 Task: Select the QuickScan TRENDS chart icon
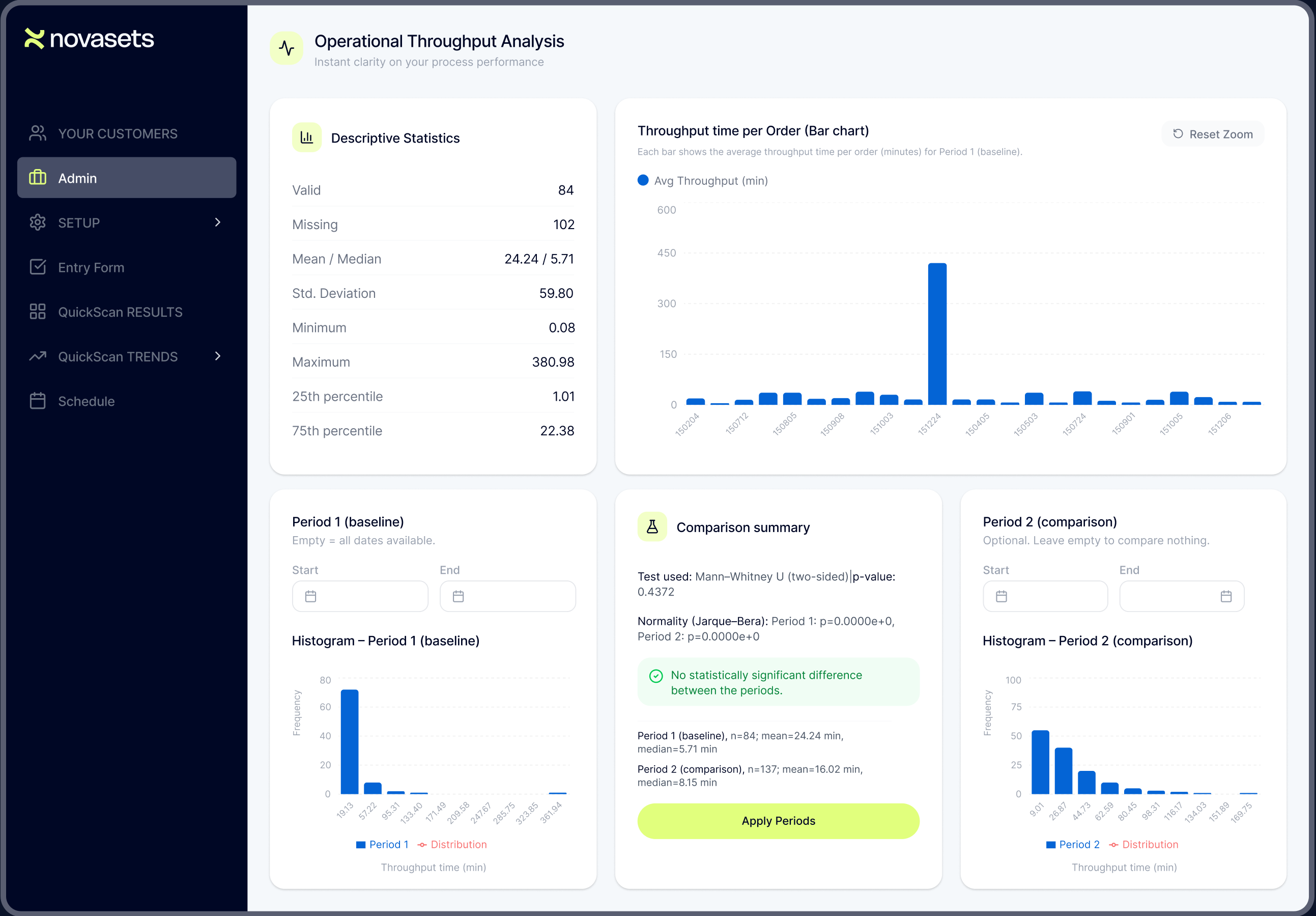pyautogui.click(x=37, y=356)
